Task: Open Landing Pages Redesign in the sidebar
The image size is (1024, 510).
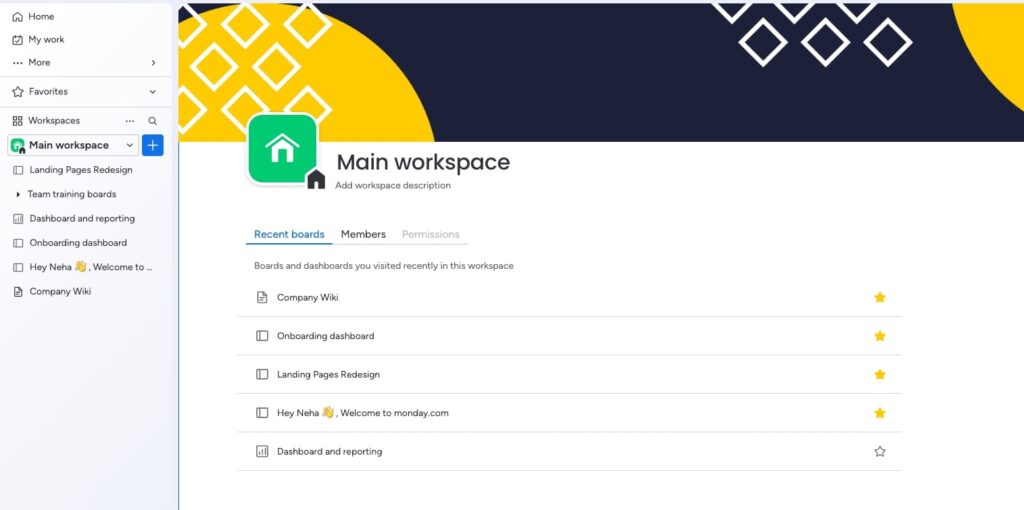Action: [81, 170]
